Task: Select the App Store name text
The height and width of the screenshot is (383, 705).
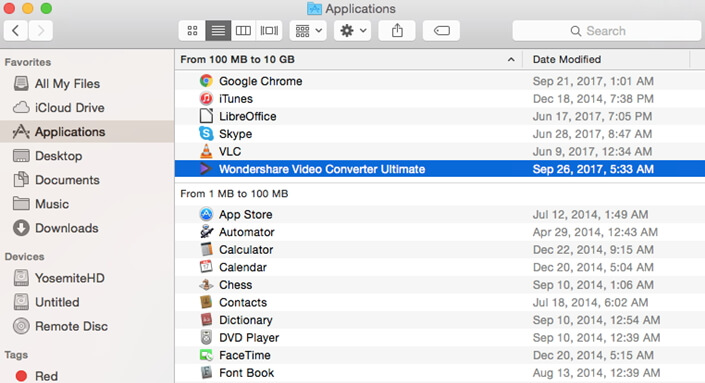Action: (245, 214)
